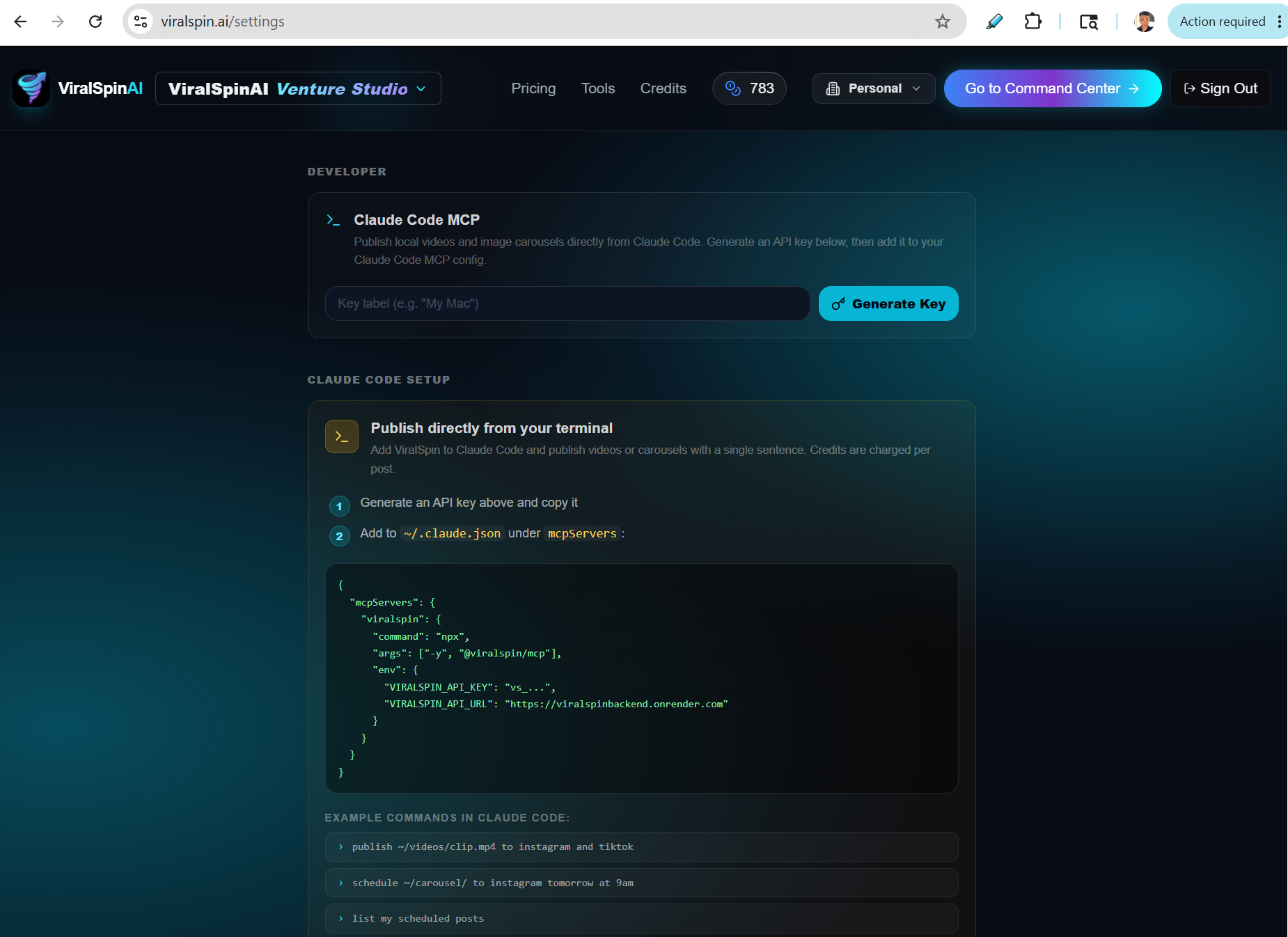Bookmark this page with the star icon

tap(943, 22)
